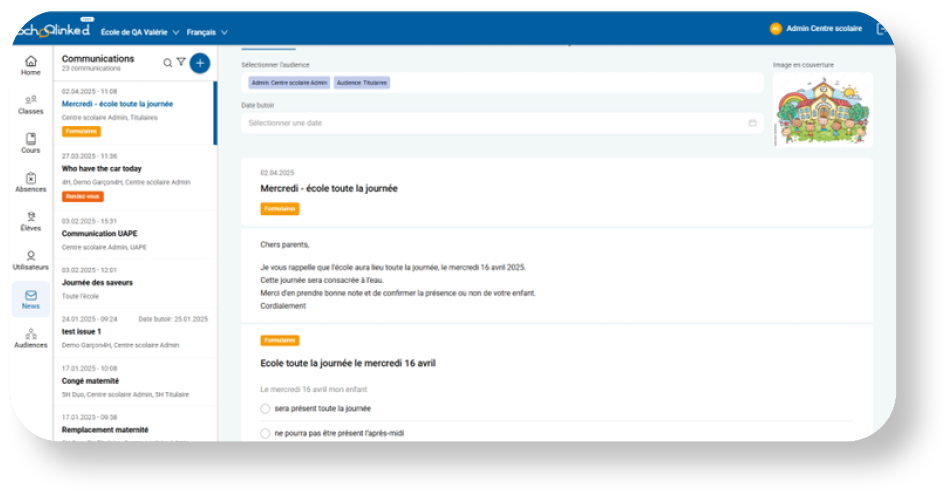Image resolution: width=951 pixels, height=496 pixels.
Task: Click the Formulaires tag in first list item
Action: 81,132
